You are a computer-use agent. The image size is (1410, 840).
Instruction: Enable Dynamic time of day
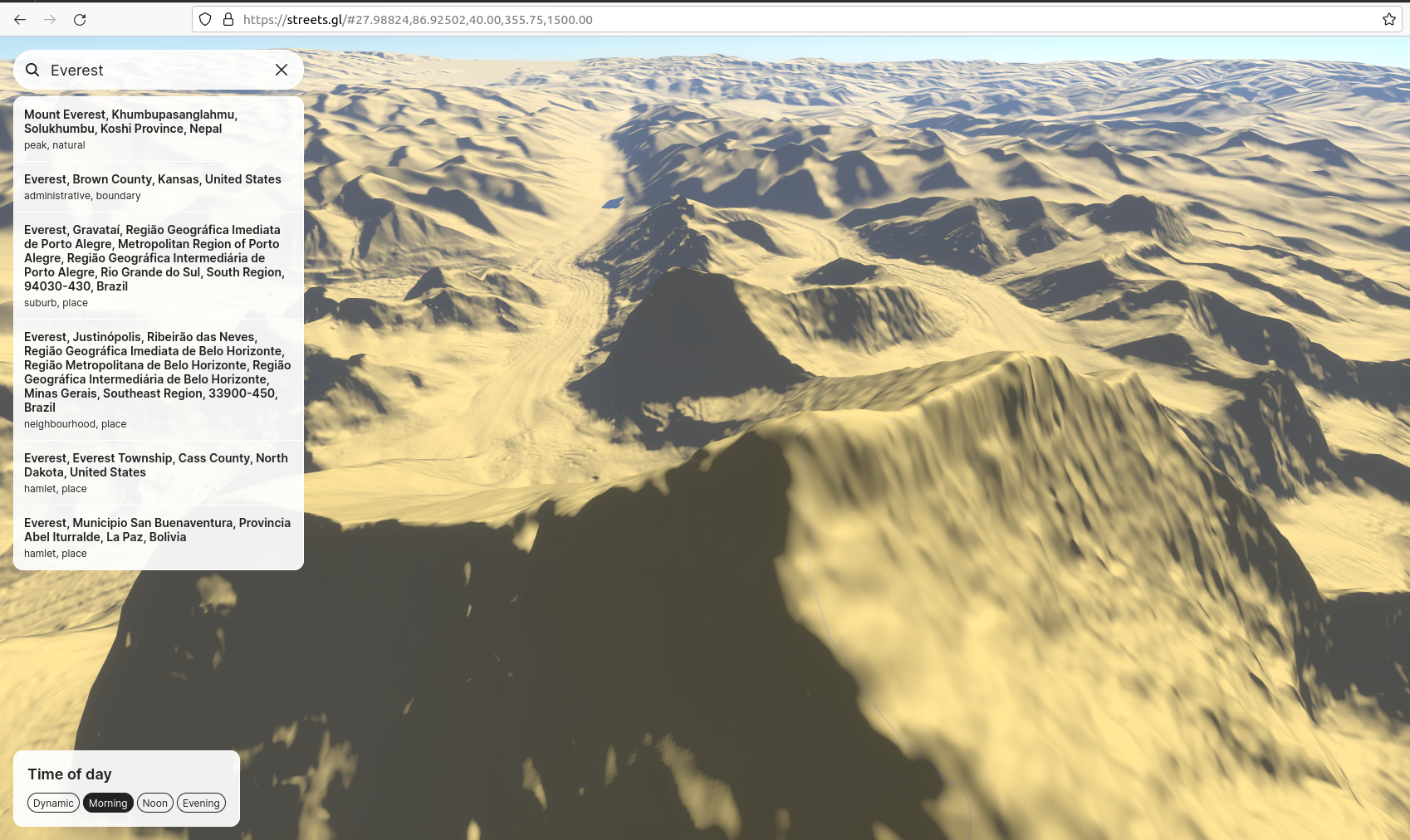(53, 803)
